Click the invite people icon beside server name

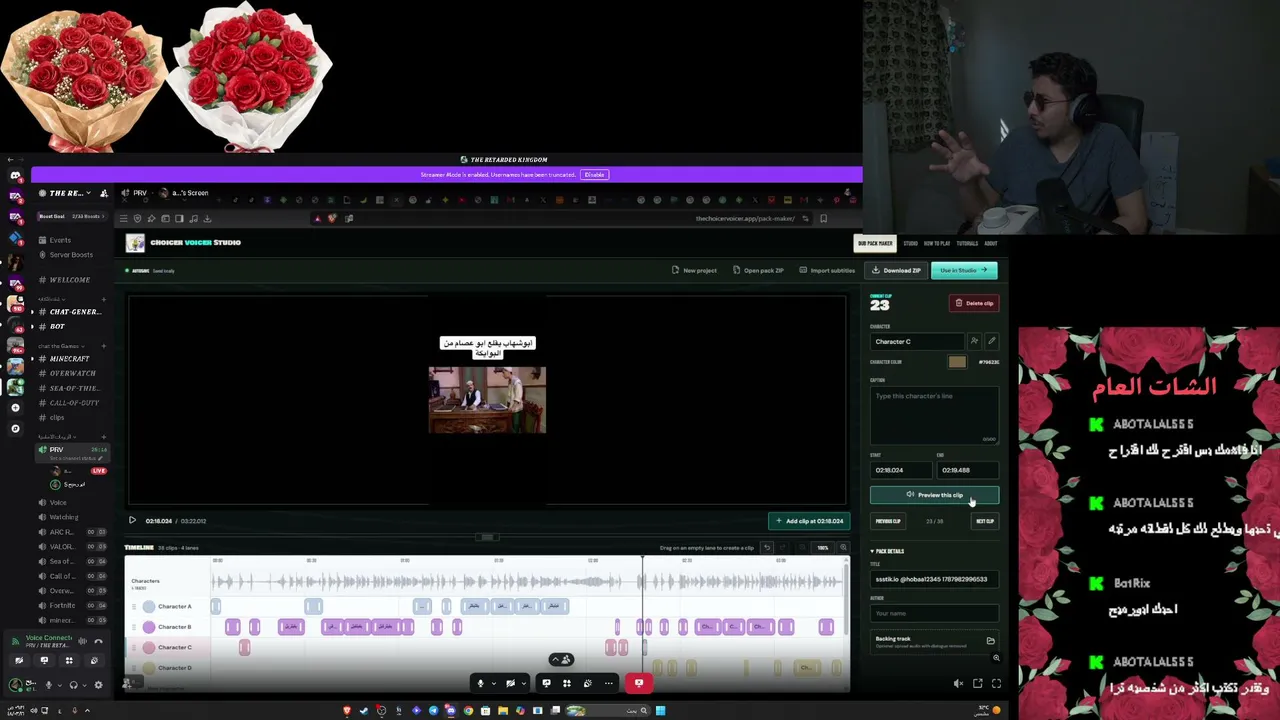(x=103, y=193)
